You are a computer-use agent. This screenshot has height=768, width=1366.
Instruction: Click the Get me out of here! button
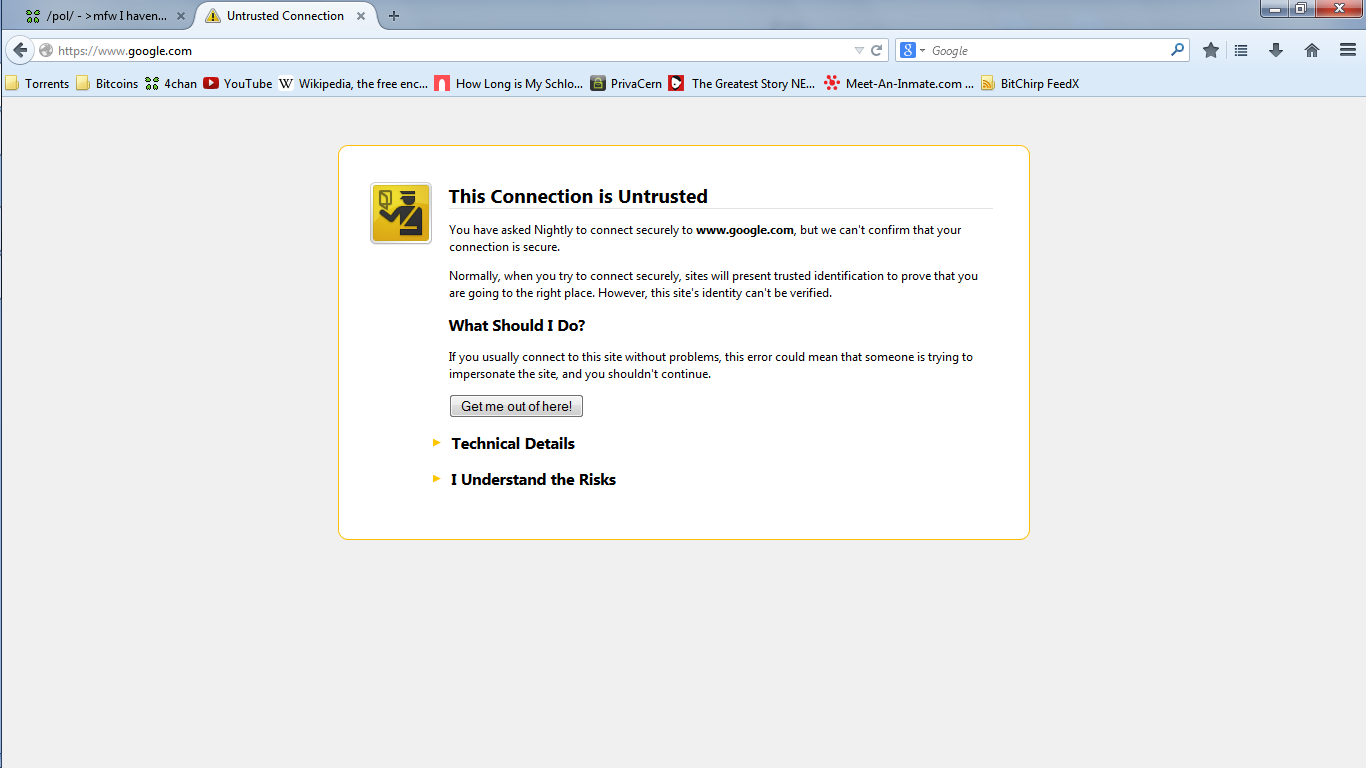[516, 406]
